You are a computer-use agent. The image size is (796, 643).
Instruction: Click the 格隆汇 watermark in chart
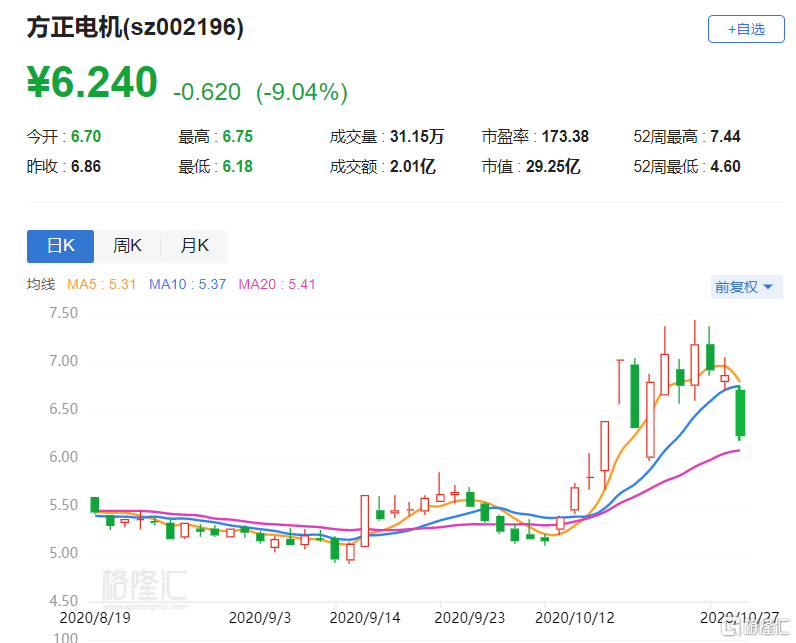(145, 582)
